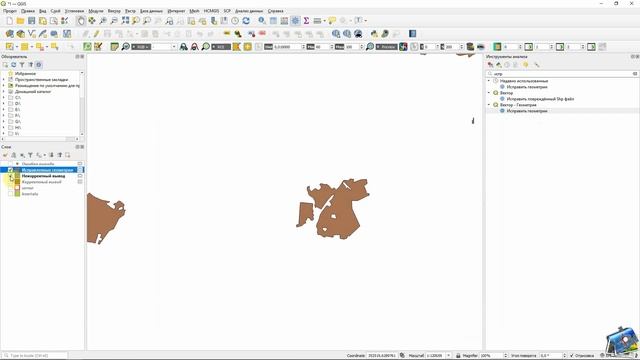640x360 pixels.
Task: Select the Pan Map hand tool
Action: (81, 20)
